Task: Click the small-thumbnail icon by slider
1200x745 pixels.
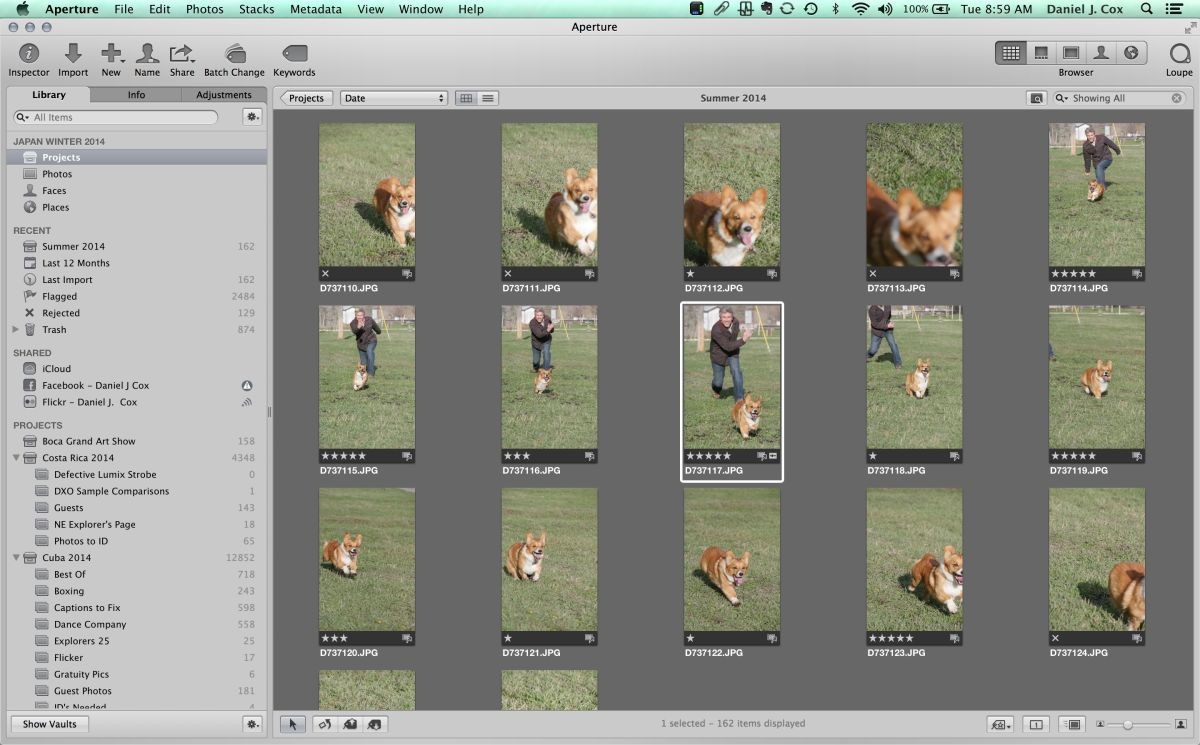Action: pyautogui.click(x=1101, y=724)
